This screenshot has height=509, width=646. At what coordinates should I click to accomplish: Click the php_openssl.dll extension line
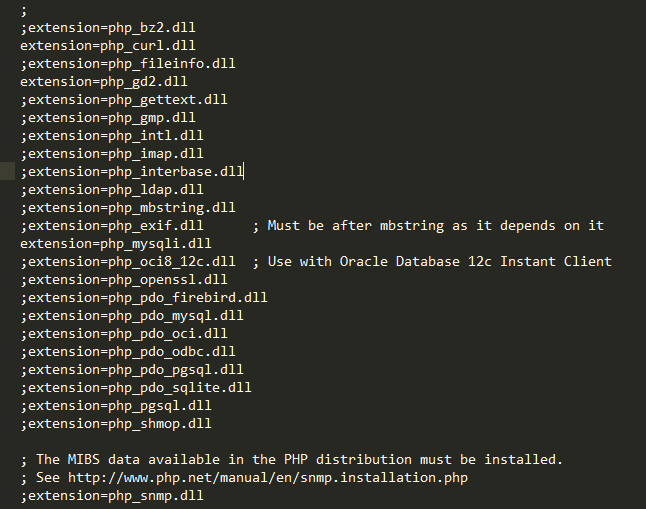click(123, 280)
